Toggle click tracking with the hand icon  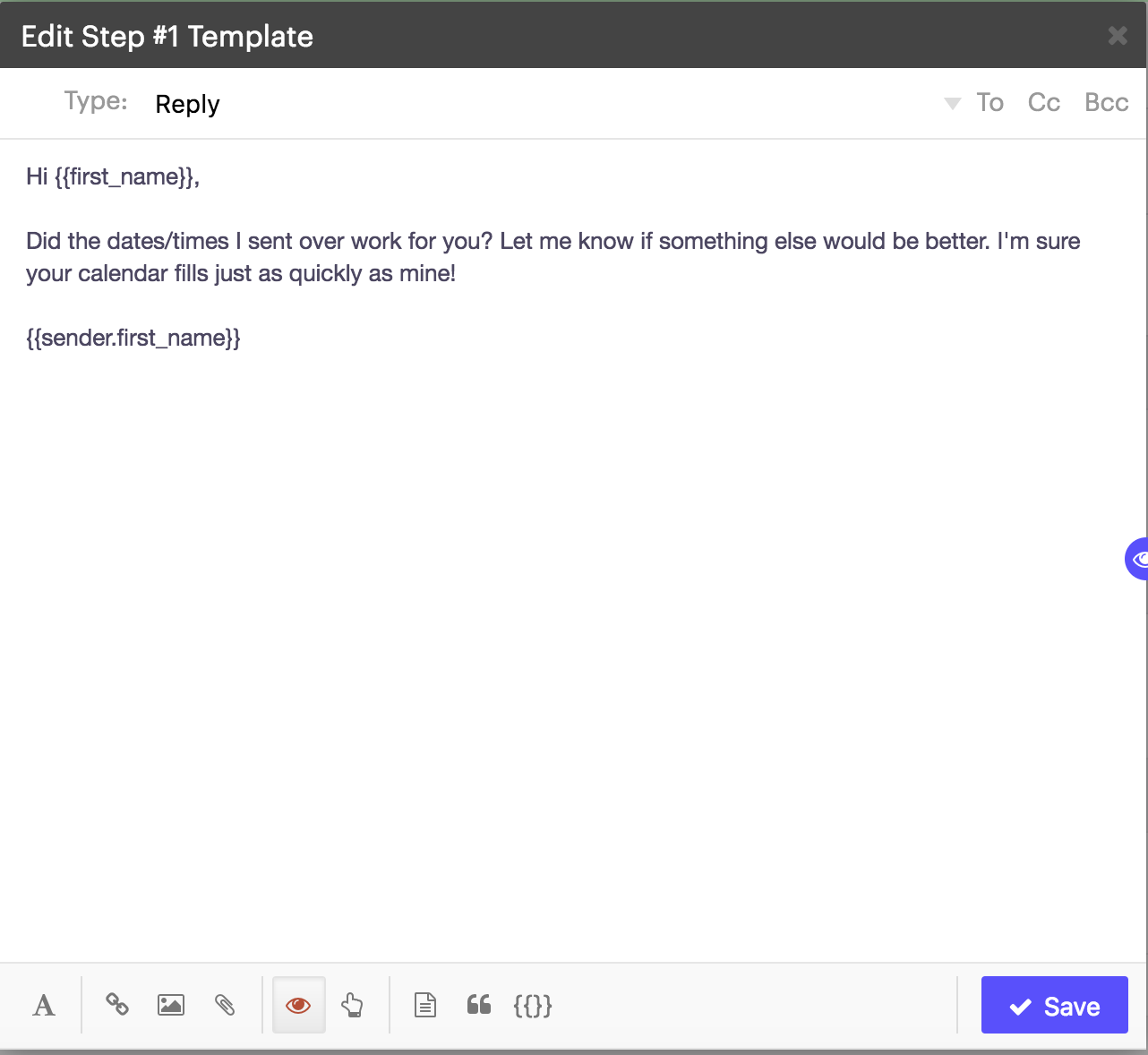[x=352, y=1005]
